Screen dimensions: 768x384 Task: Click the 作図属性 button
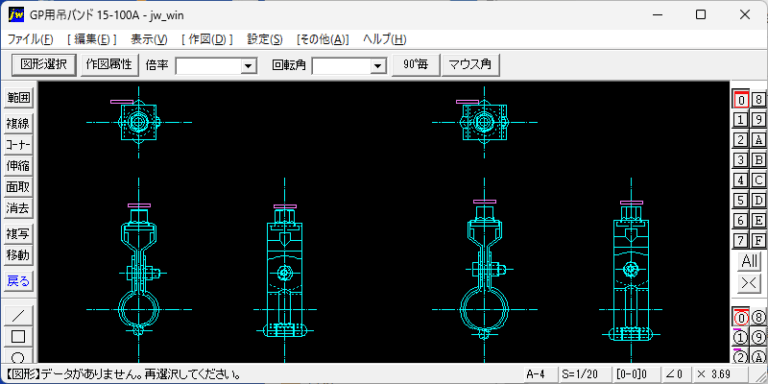click(x=109, y=65)
